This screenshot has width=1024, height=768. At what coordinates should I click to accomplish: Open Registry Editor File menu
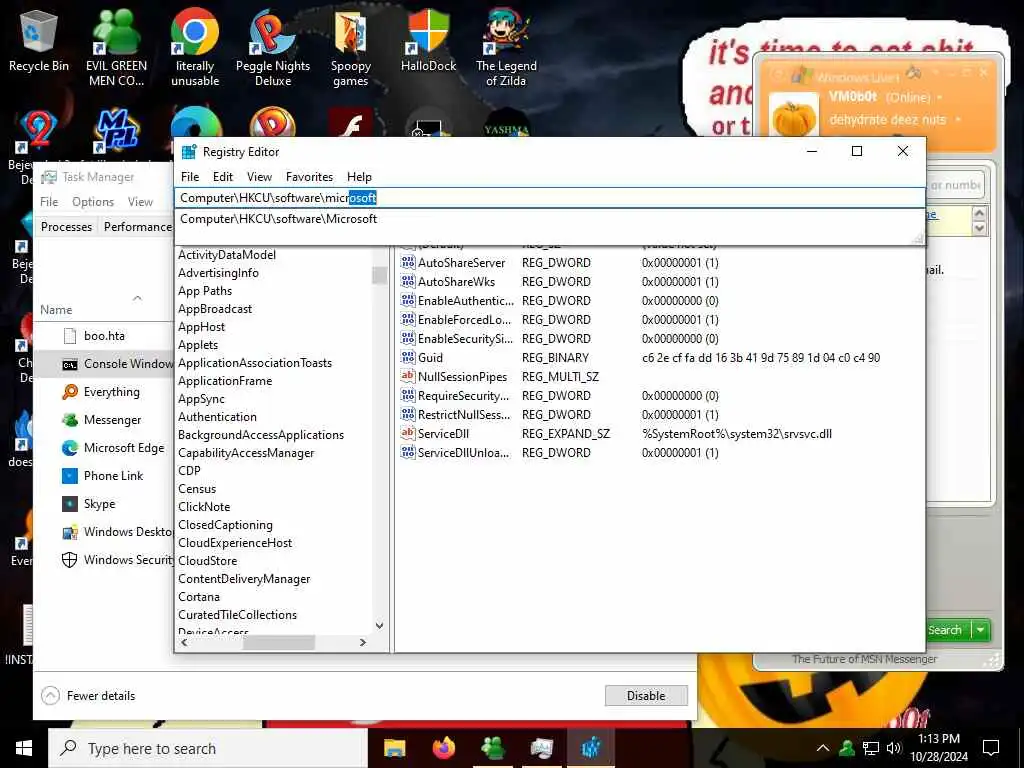190,177
